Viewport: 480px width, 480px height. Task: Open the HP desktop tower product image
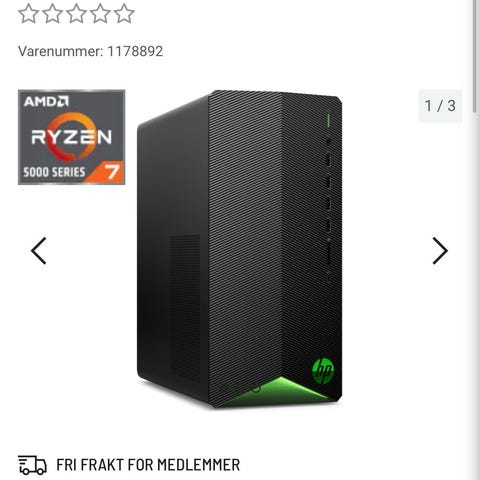240,249
